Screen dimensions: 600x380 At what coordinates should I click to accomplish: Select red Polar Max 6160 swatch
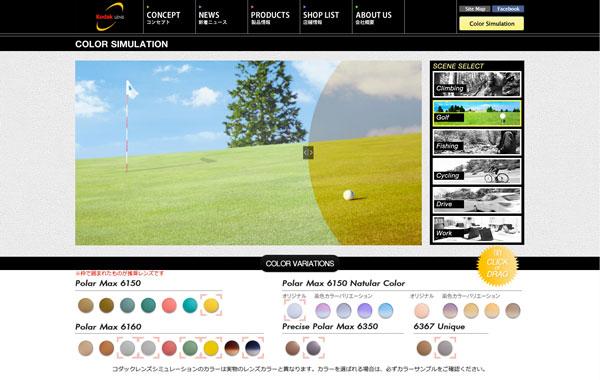(169, 348)
